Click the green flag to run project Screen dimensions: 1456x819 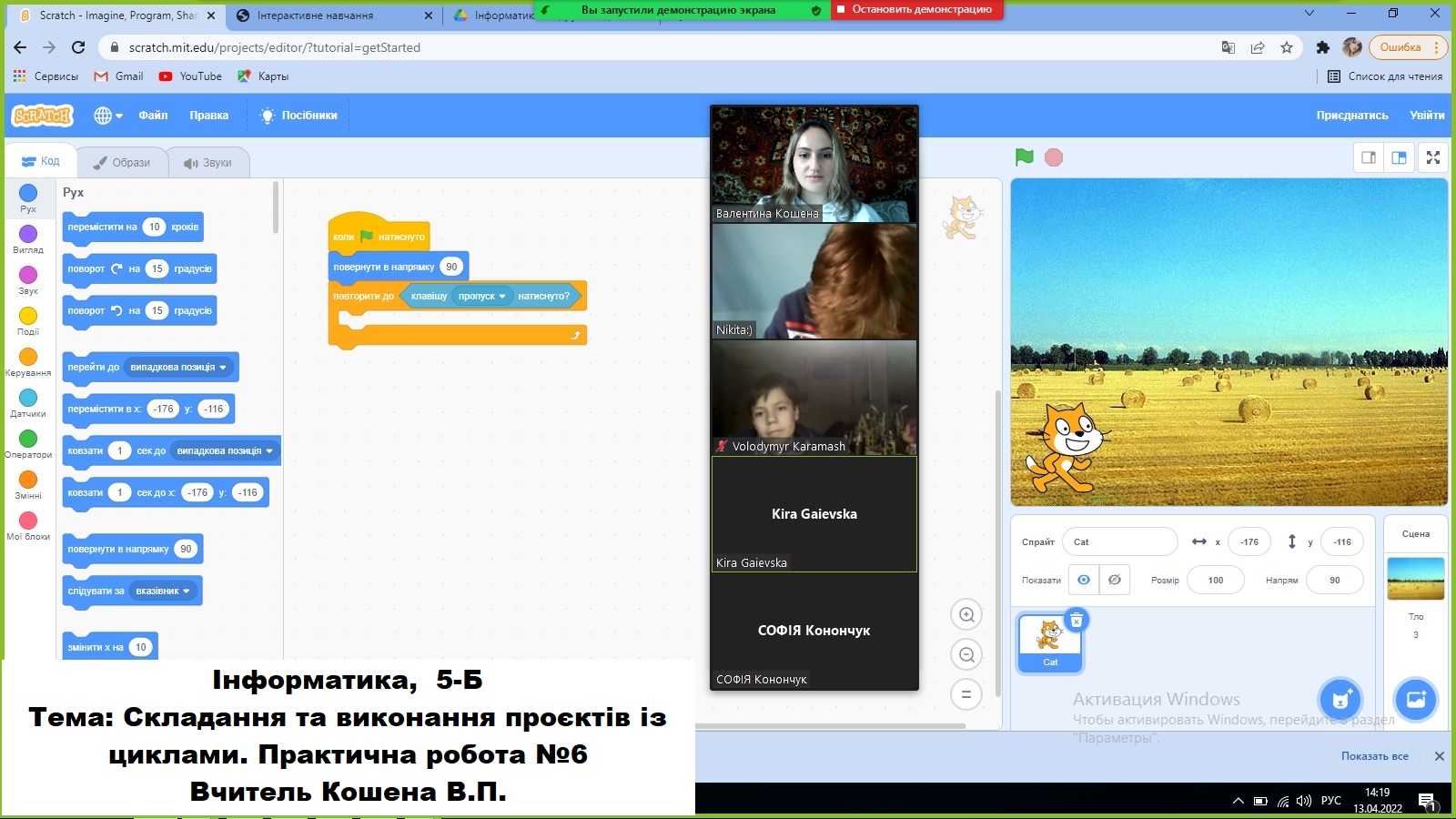1024,157
